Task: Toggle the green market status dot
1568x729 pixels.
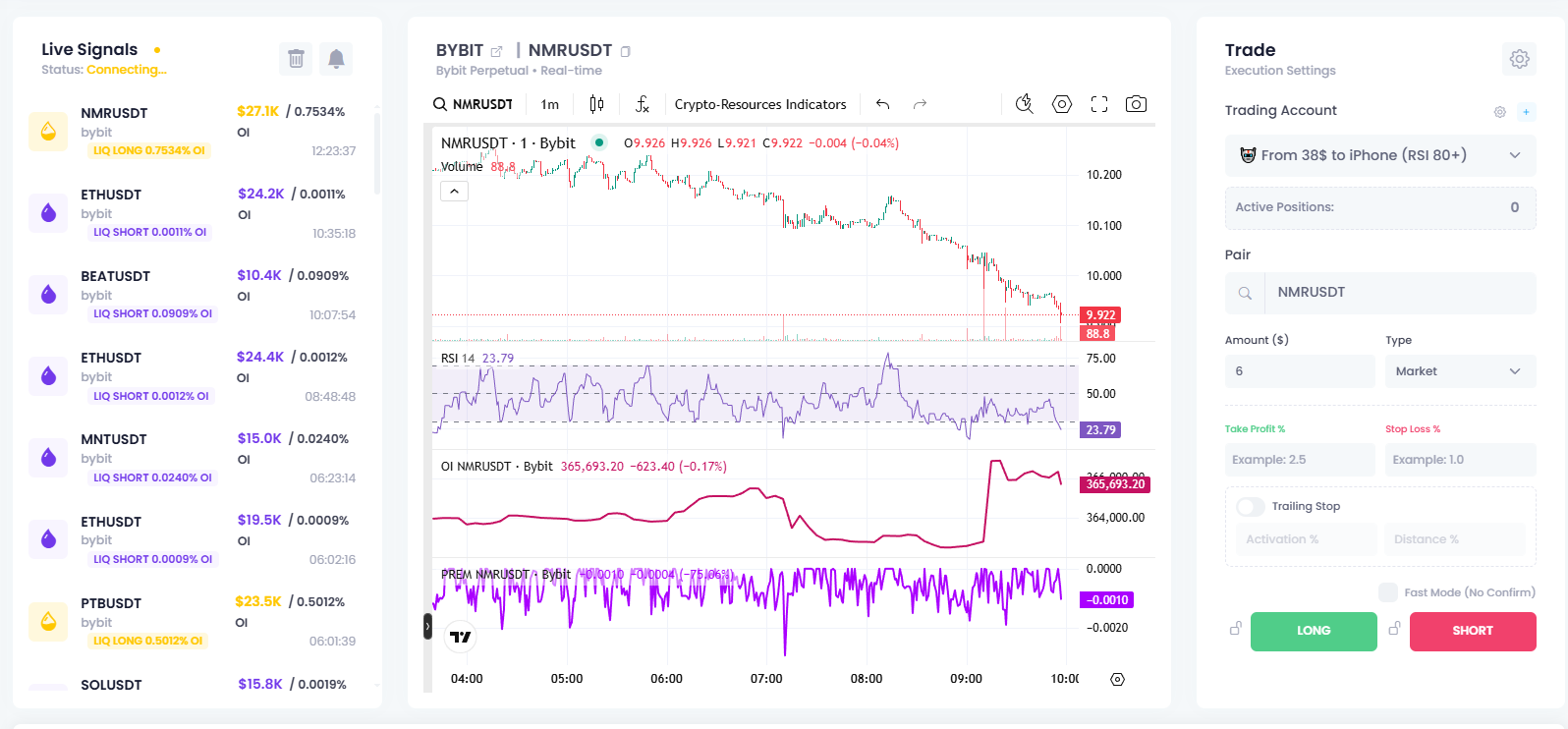Action: [x=598, y=142]
